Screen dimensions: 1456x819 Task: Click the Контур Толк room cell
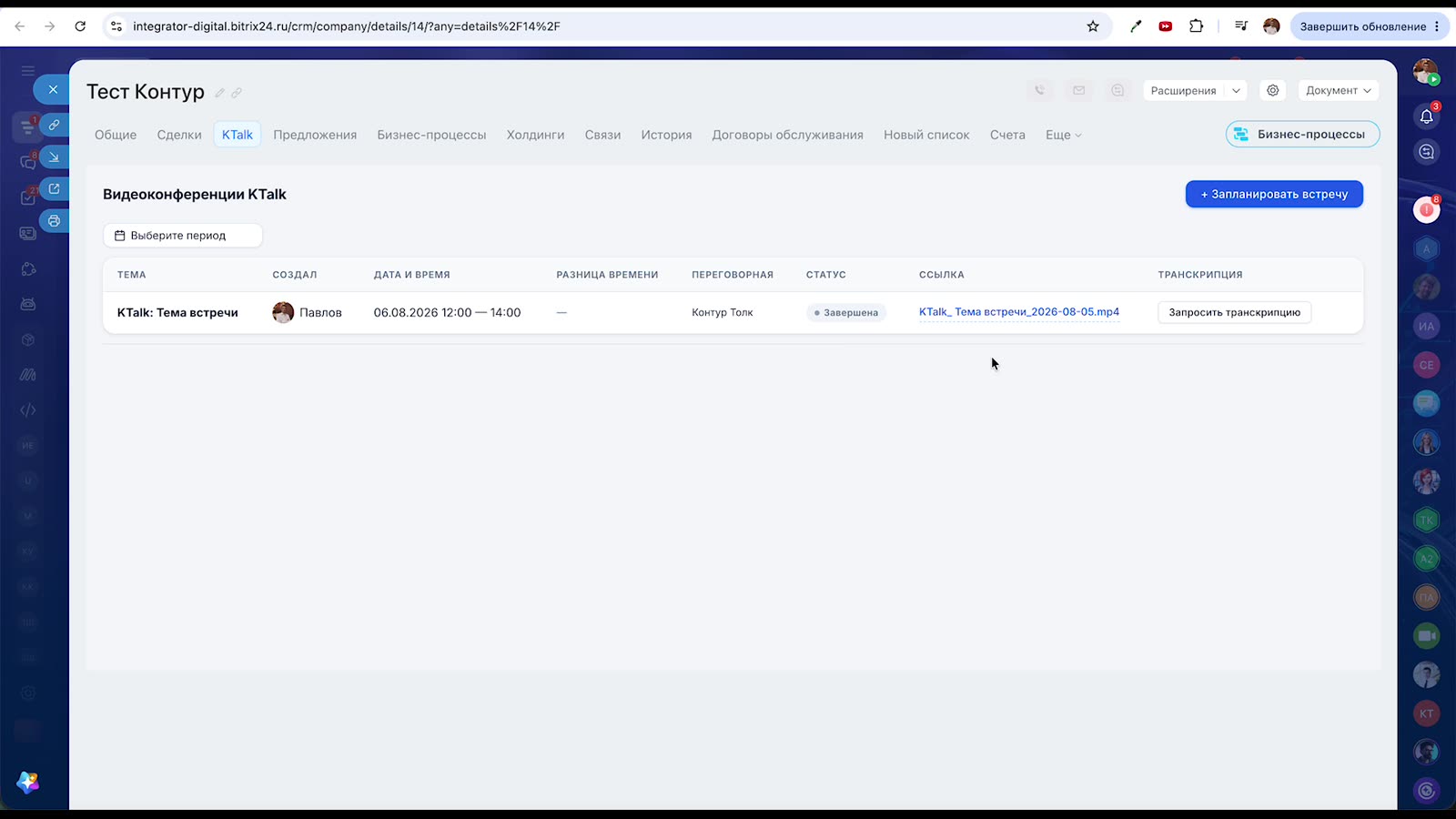(723, 312)
